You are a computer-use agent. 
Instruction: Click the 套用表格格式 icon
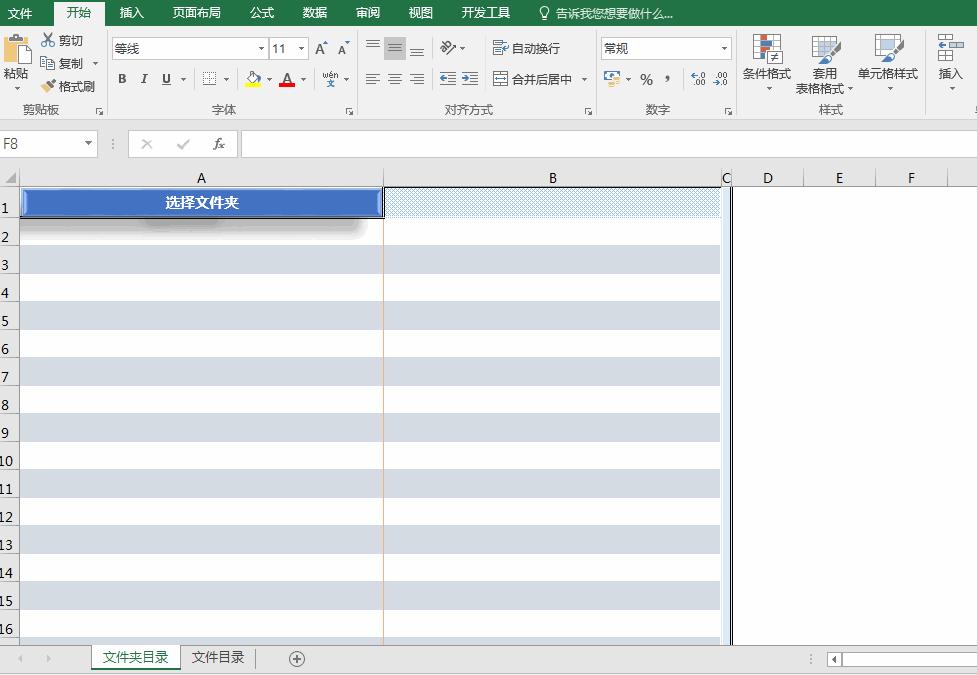coord(826,62)
